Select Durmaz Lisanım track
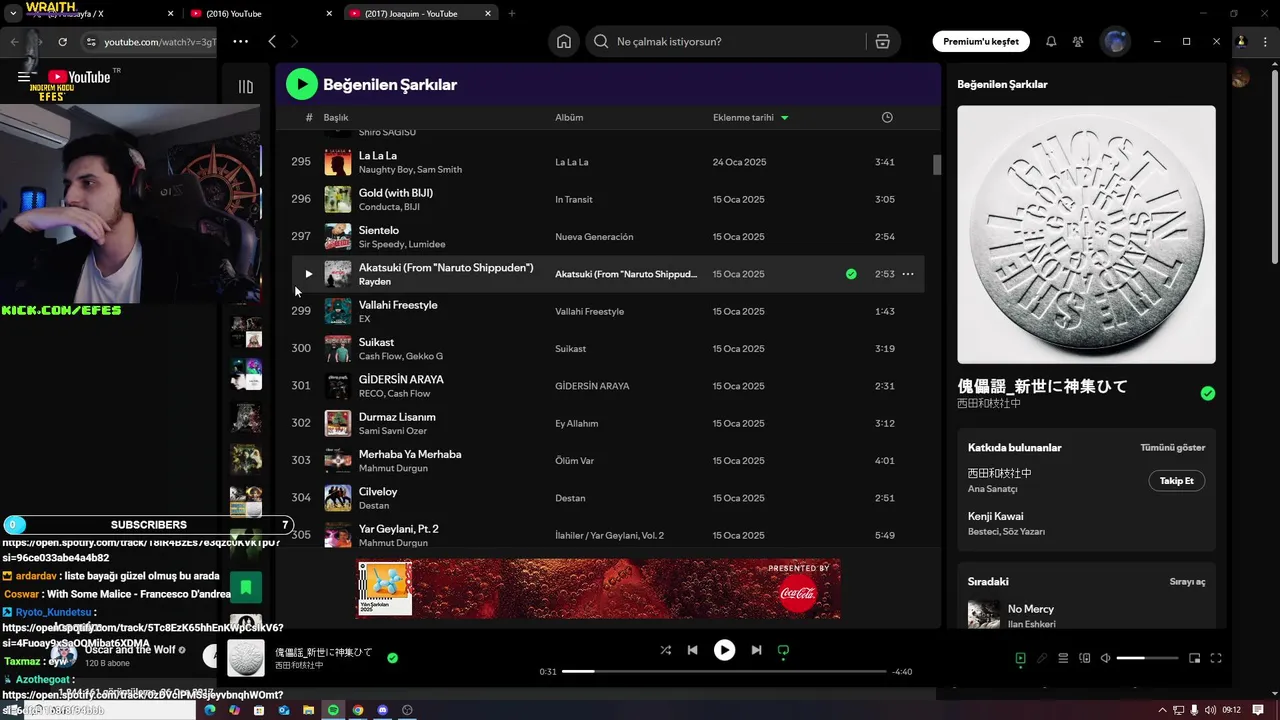The width and height of the screenshot is (1280, 720). coord(397,417)
